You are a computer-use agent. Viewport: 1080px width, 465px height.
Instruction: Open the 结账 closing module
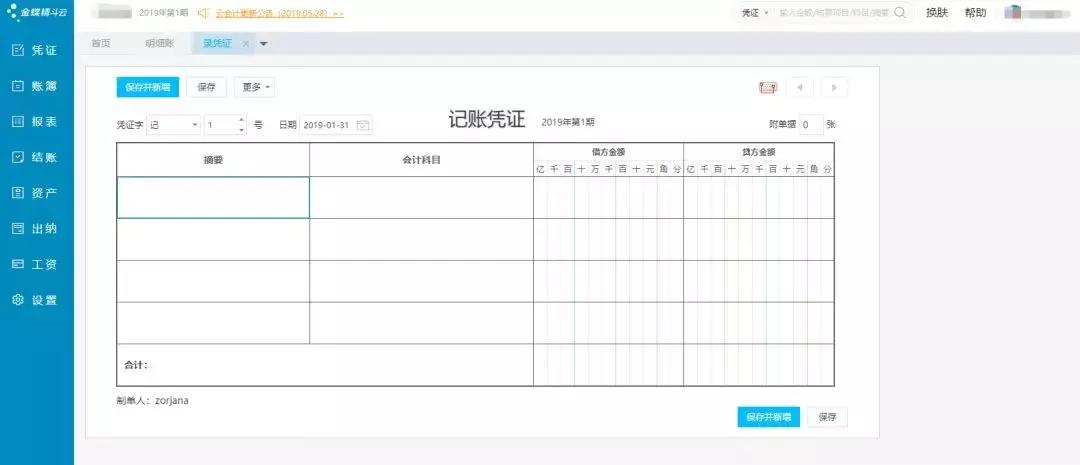[x=35, y=157]
